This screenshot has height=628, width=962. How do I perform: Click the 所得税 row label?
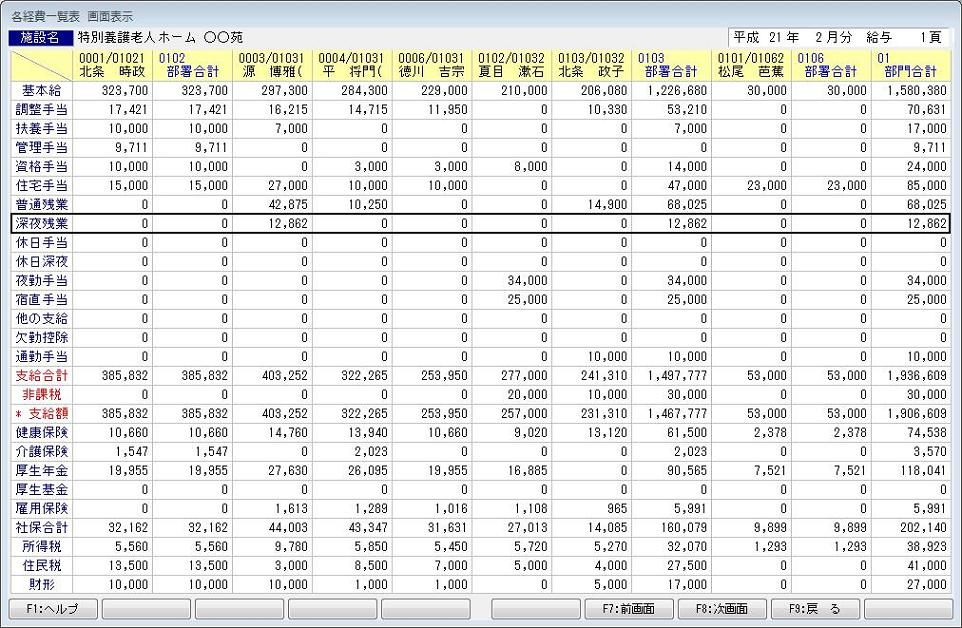click(43, 546)
